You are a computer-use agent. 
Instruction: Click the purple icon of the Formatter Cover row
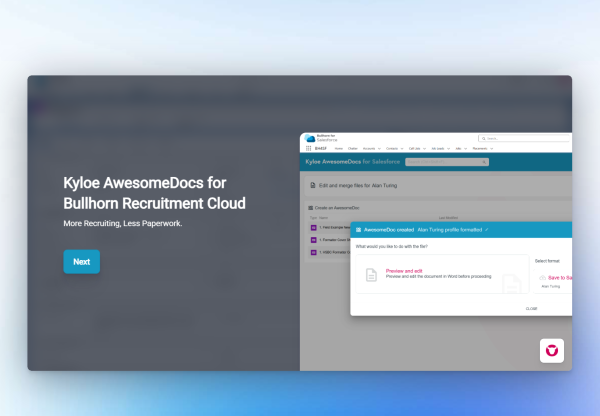click(x=313, y=240)
